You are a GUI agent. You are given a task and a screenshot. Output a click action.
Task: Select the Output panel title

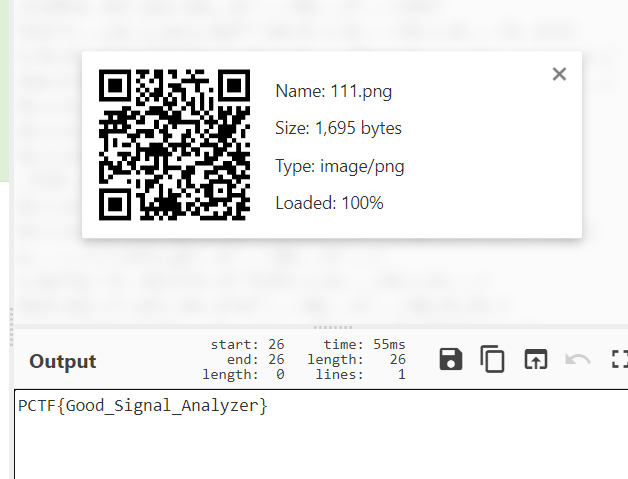tap(63, 361)
